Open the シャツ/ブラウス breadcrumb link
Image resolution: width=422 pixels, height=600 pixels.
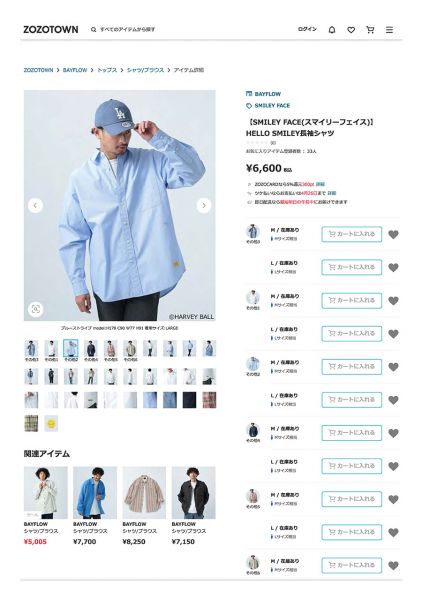[x=145, y=70]
